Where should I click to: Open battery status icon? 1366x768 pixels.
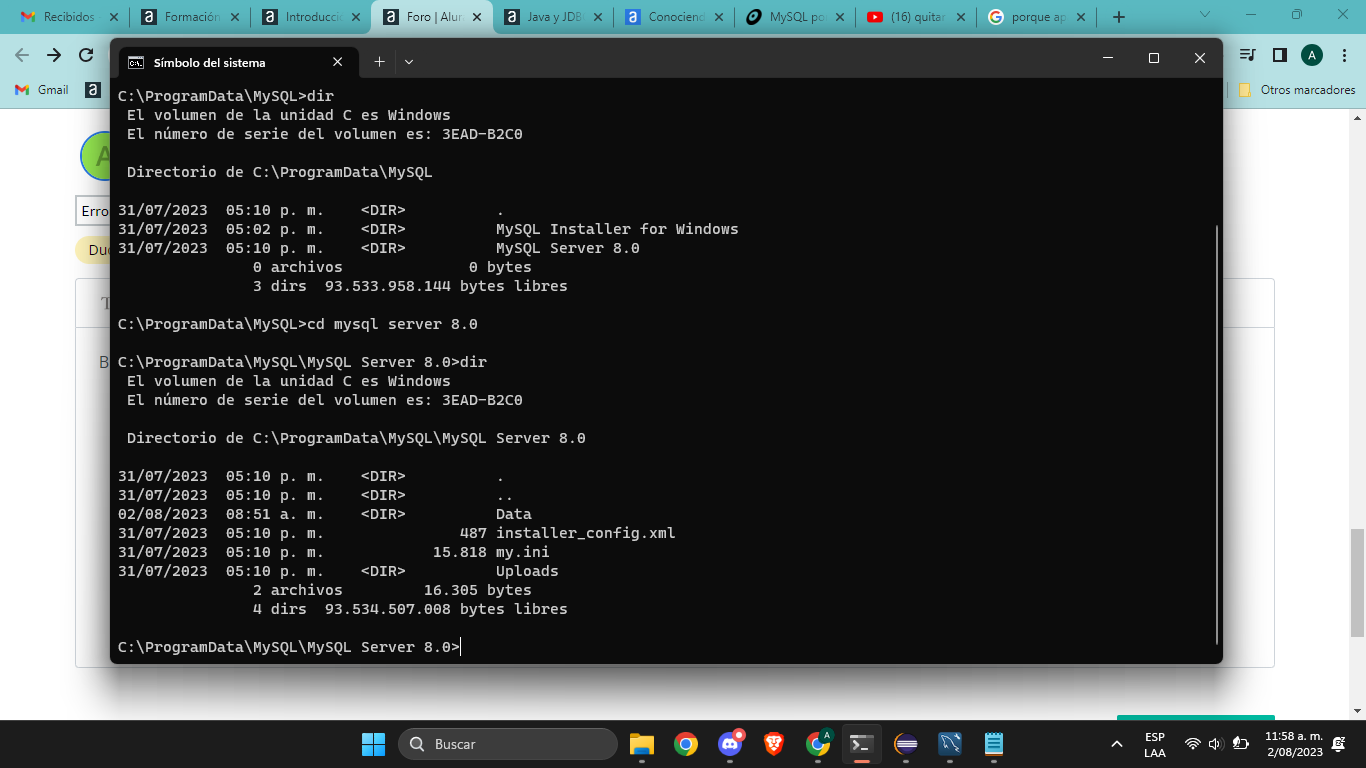click(x=1241, y=744)
